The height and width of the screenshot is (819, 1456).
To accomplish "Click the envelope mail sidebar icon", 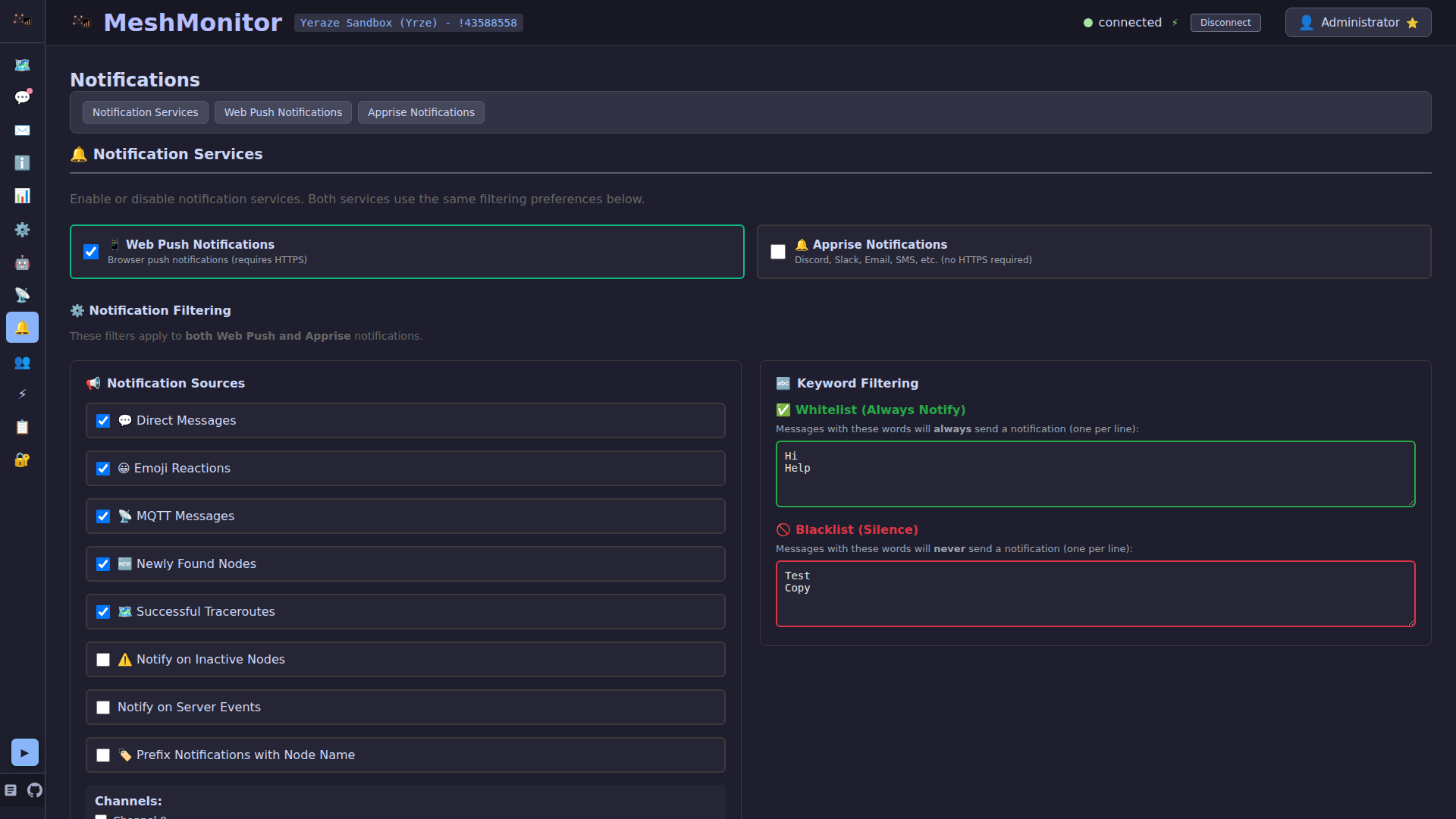I will (22, 130).
